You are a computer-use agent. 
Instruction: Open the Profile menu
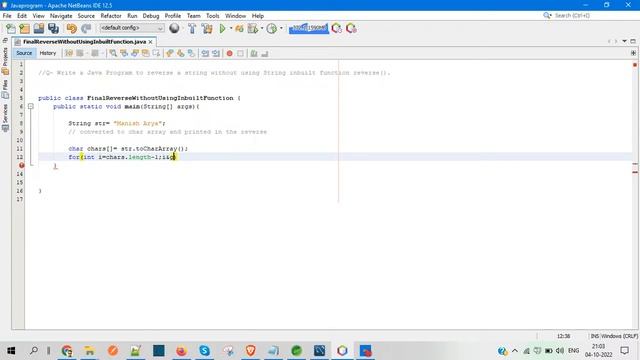tap(173, 16)
